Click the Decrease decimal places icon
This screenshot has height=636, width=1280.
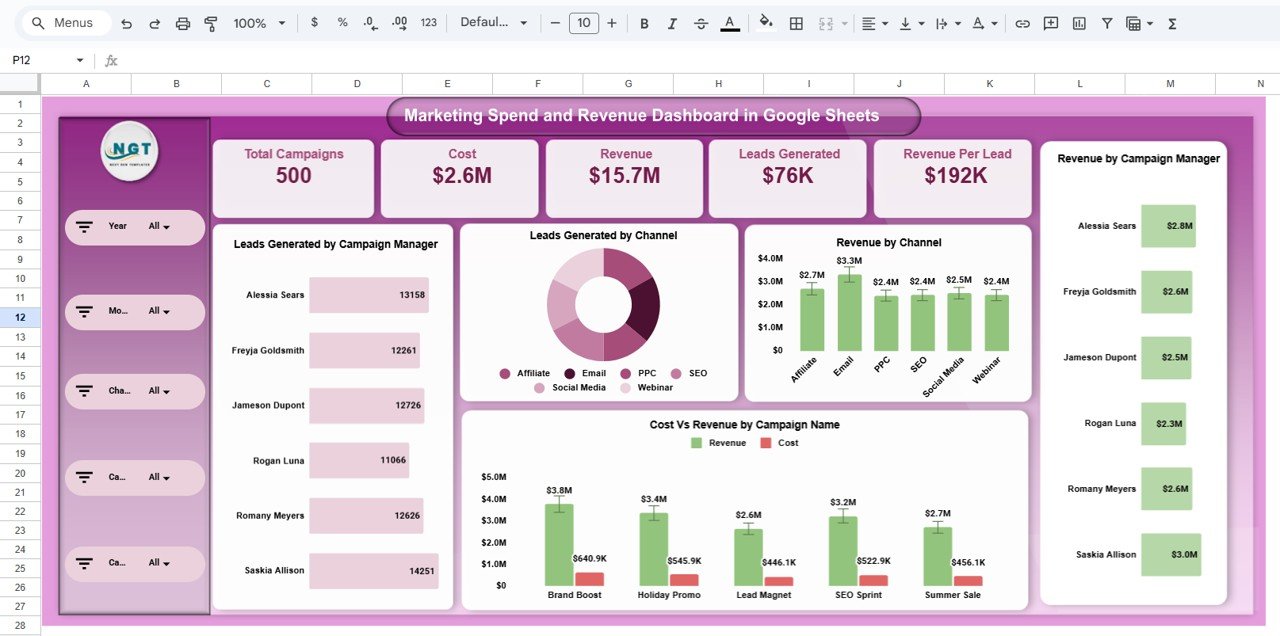pos(368,22)
